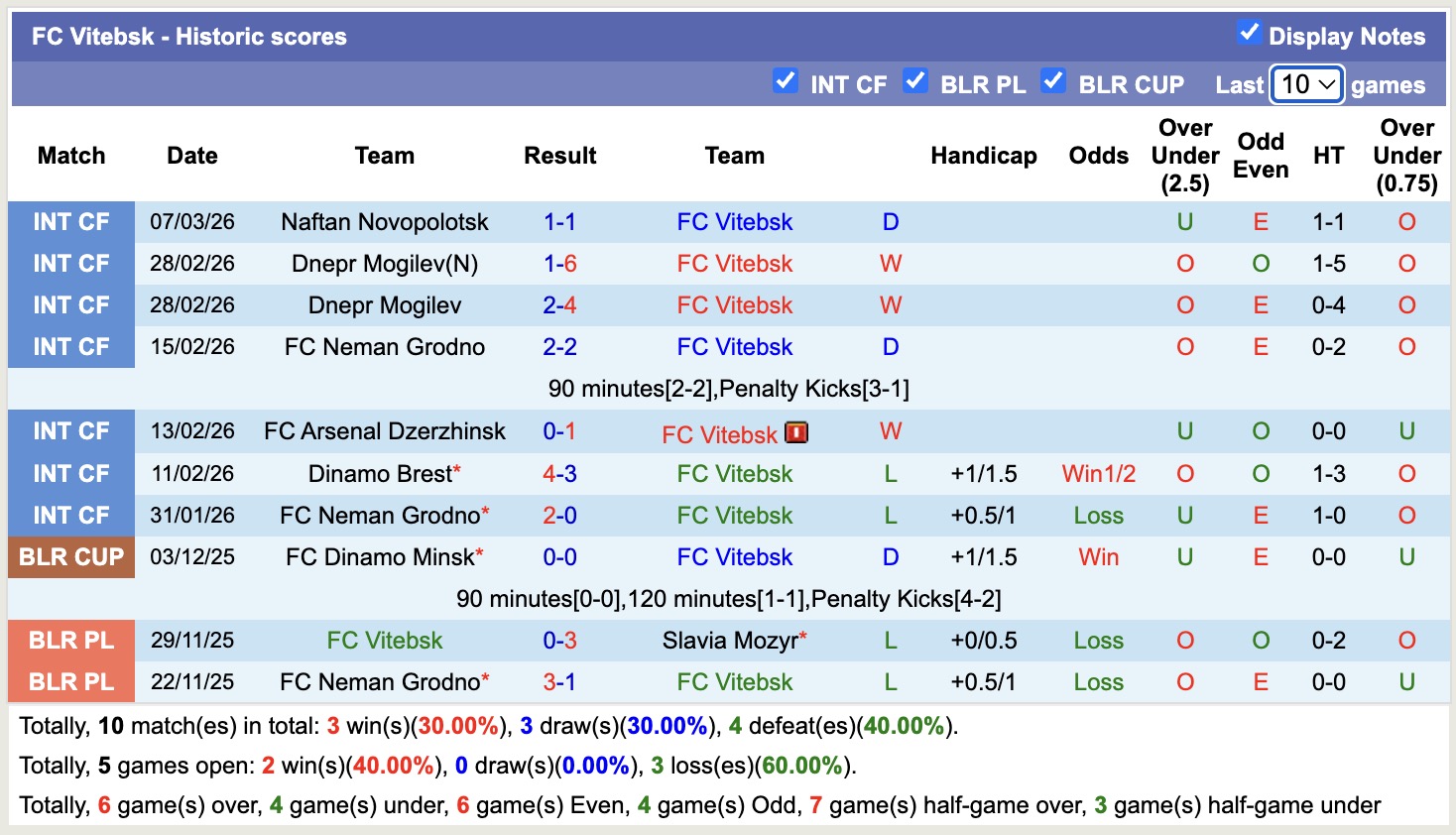Click the Over Under (2.5) column header
Screen dimensions: 1456x835
point(1185,156)
